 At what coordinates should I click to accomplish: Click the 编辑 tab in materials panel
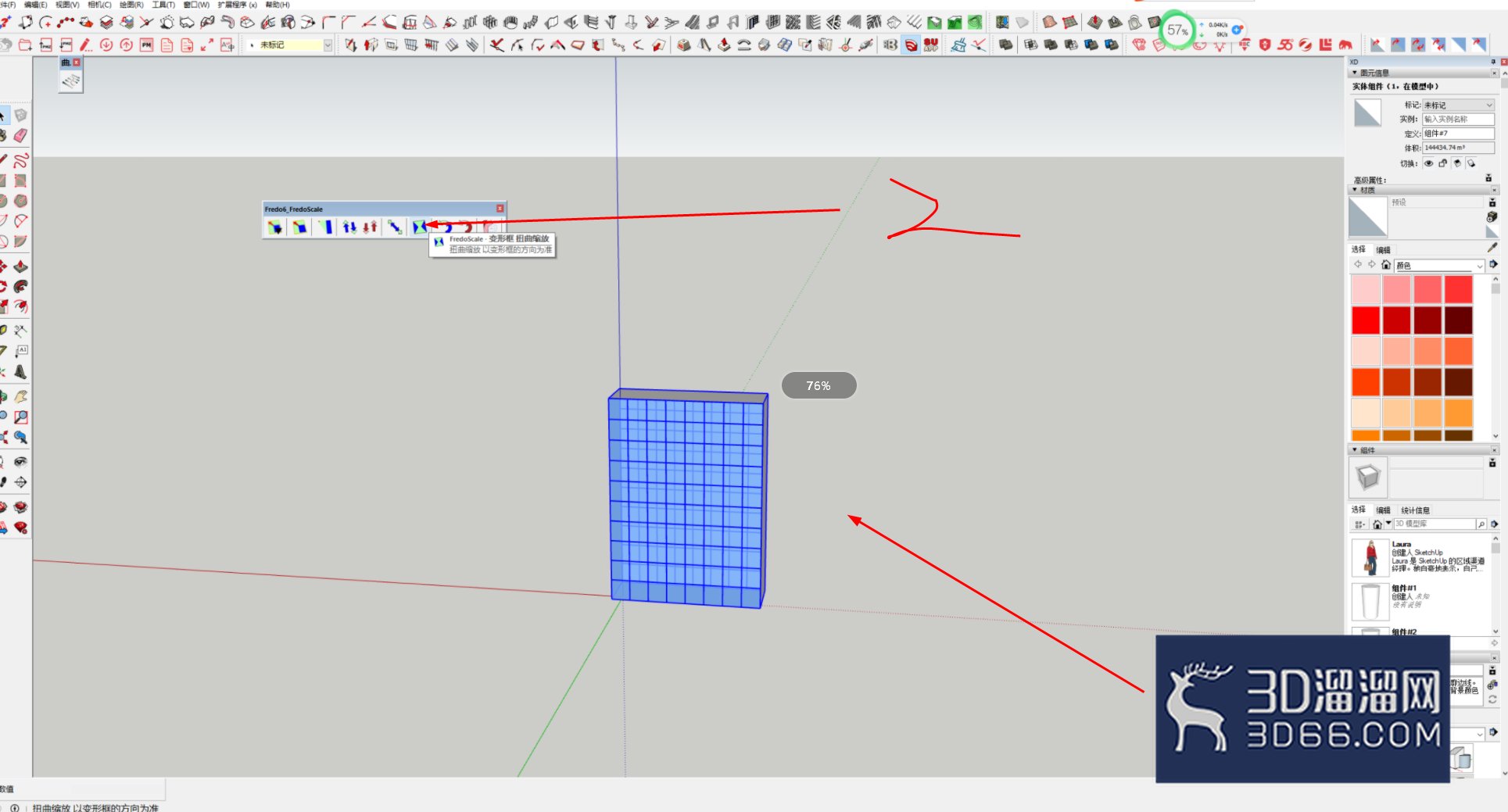tap(1383, 250)
